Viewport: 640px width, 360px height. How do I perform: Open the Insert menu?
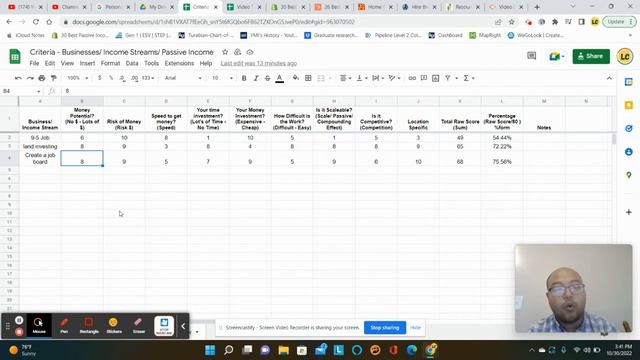point(87,63)
